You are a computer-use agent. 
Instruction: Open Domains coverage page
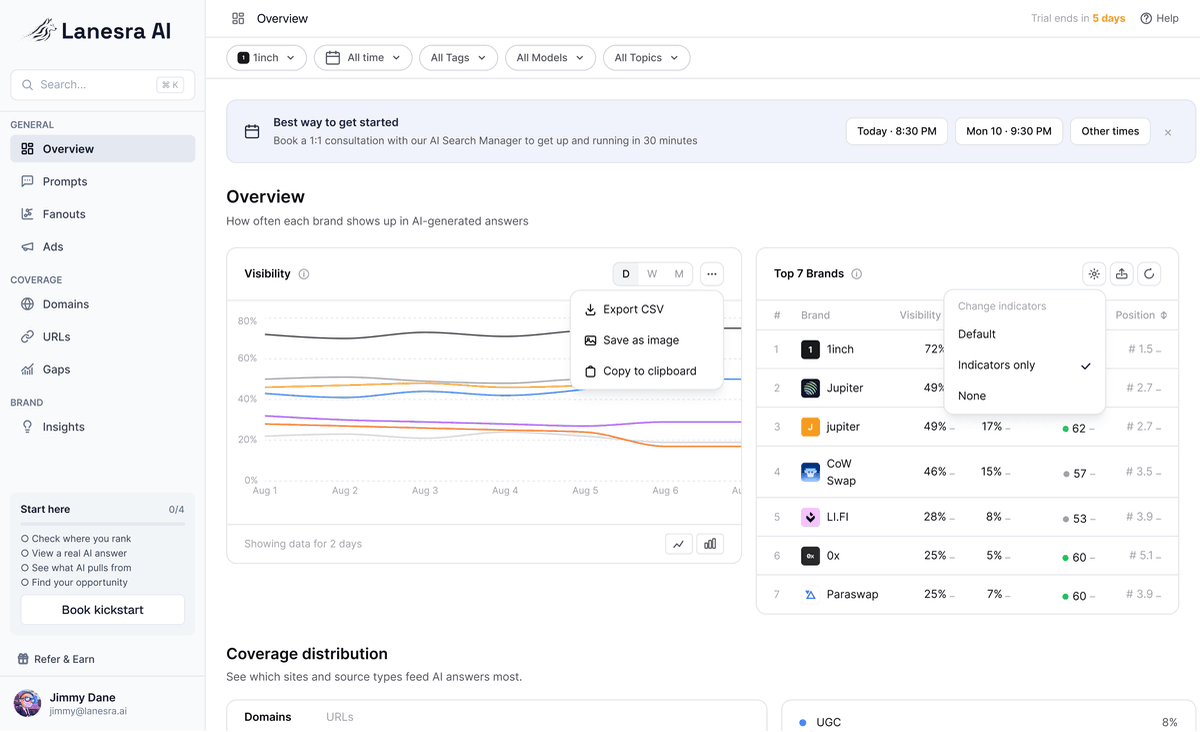(x=102, y=304)
